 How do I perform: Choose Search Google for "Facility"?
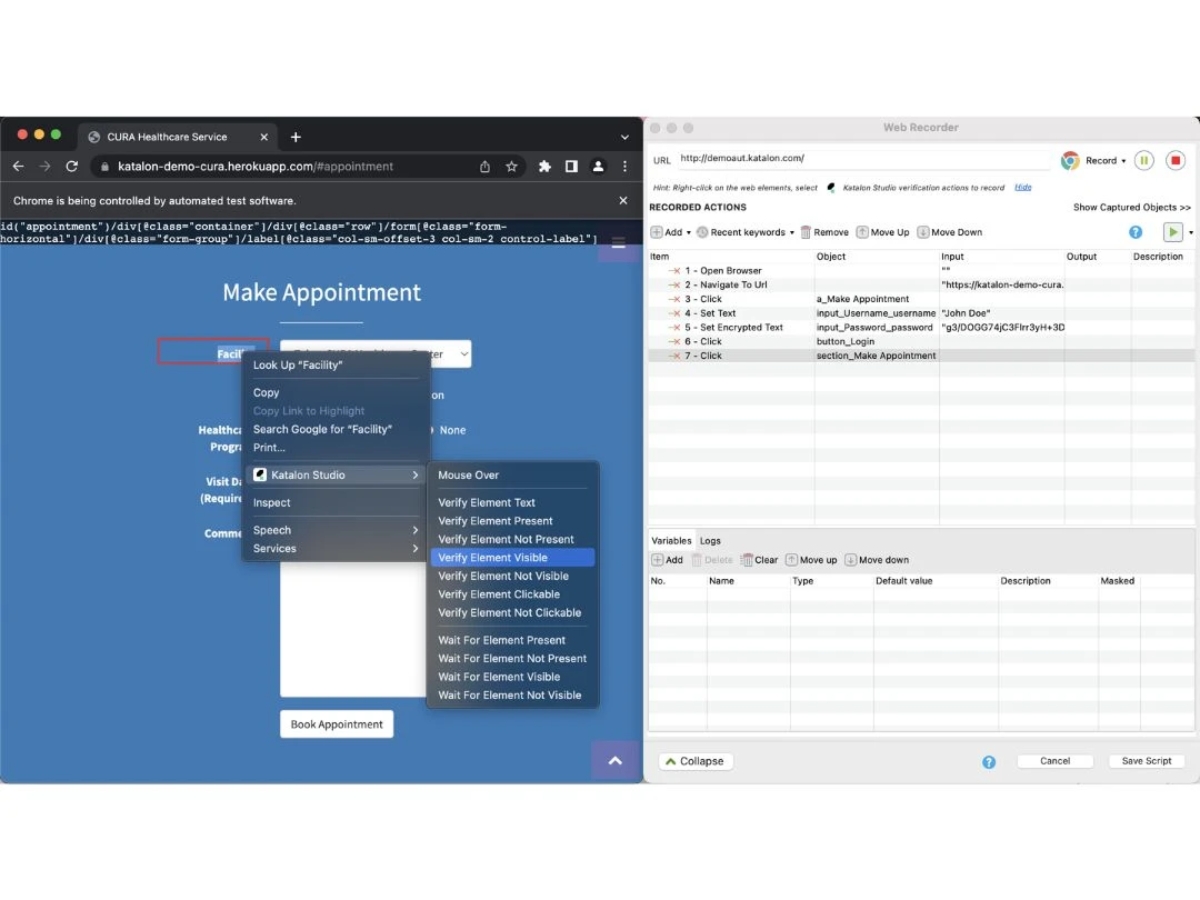tap(336, 429)
